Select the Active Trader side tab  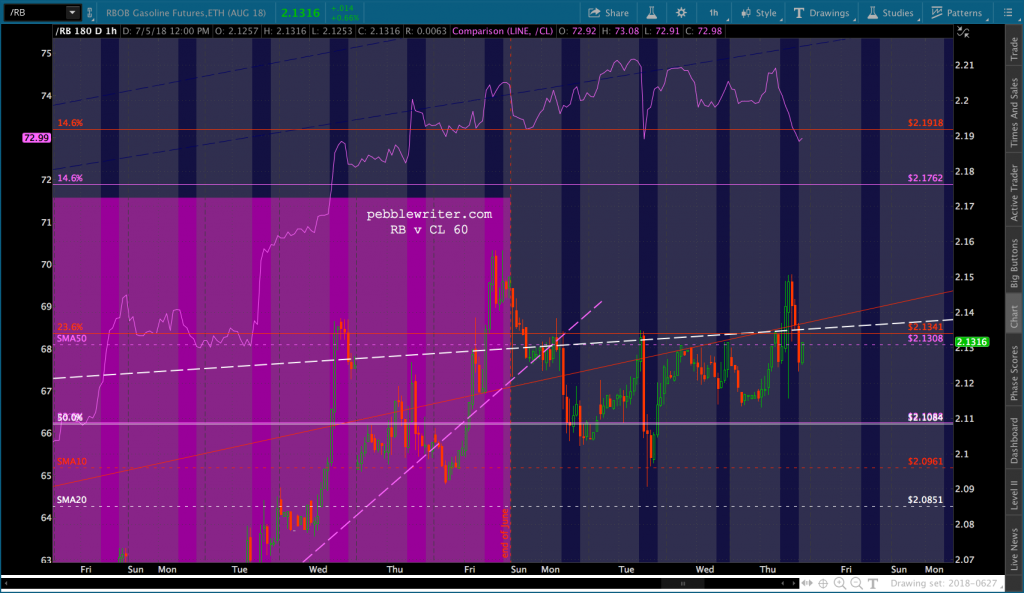click(x=1014, y=192)
